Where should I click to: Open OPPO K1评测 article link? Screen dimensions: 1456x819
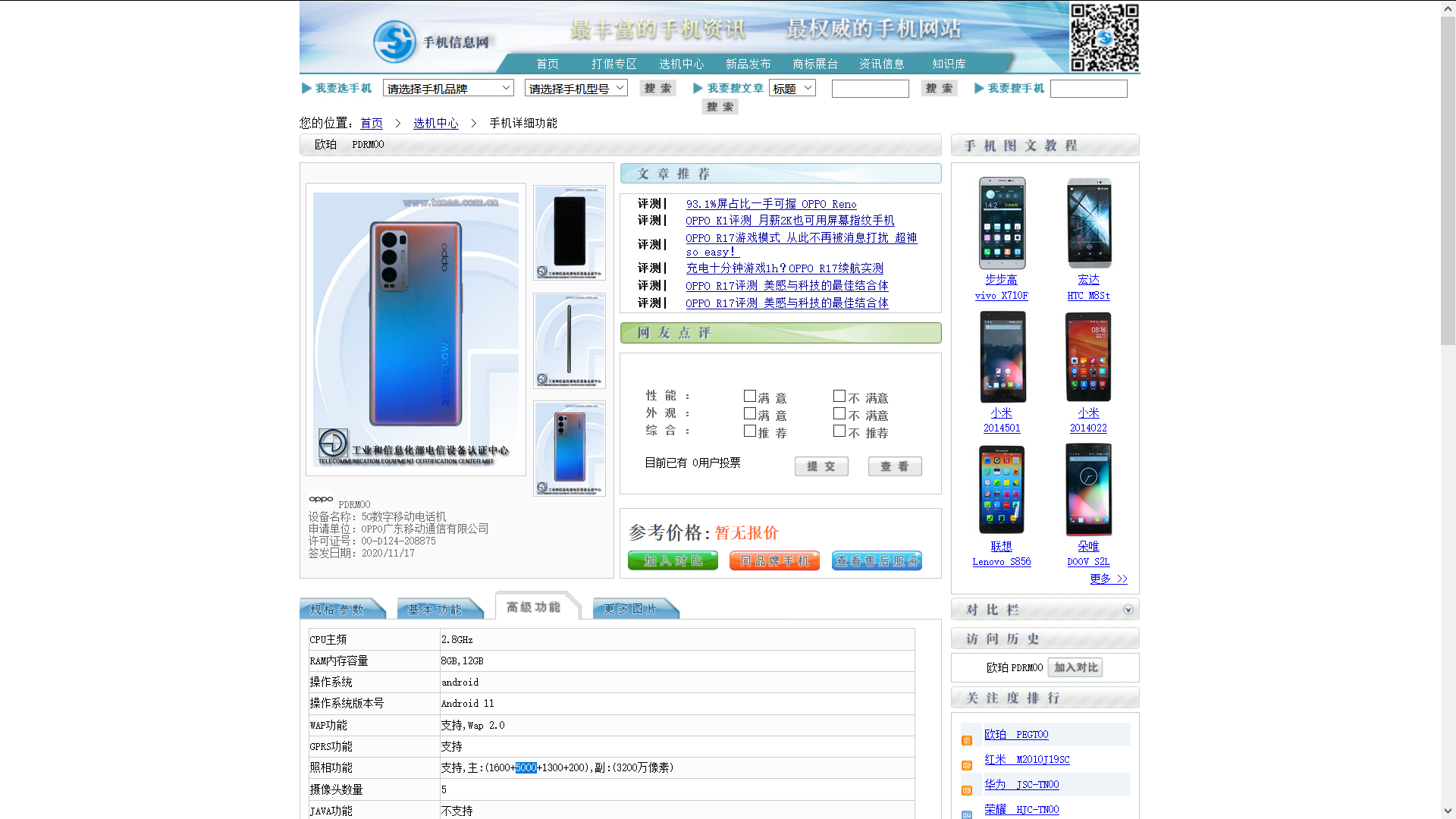pos(790,221)
